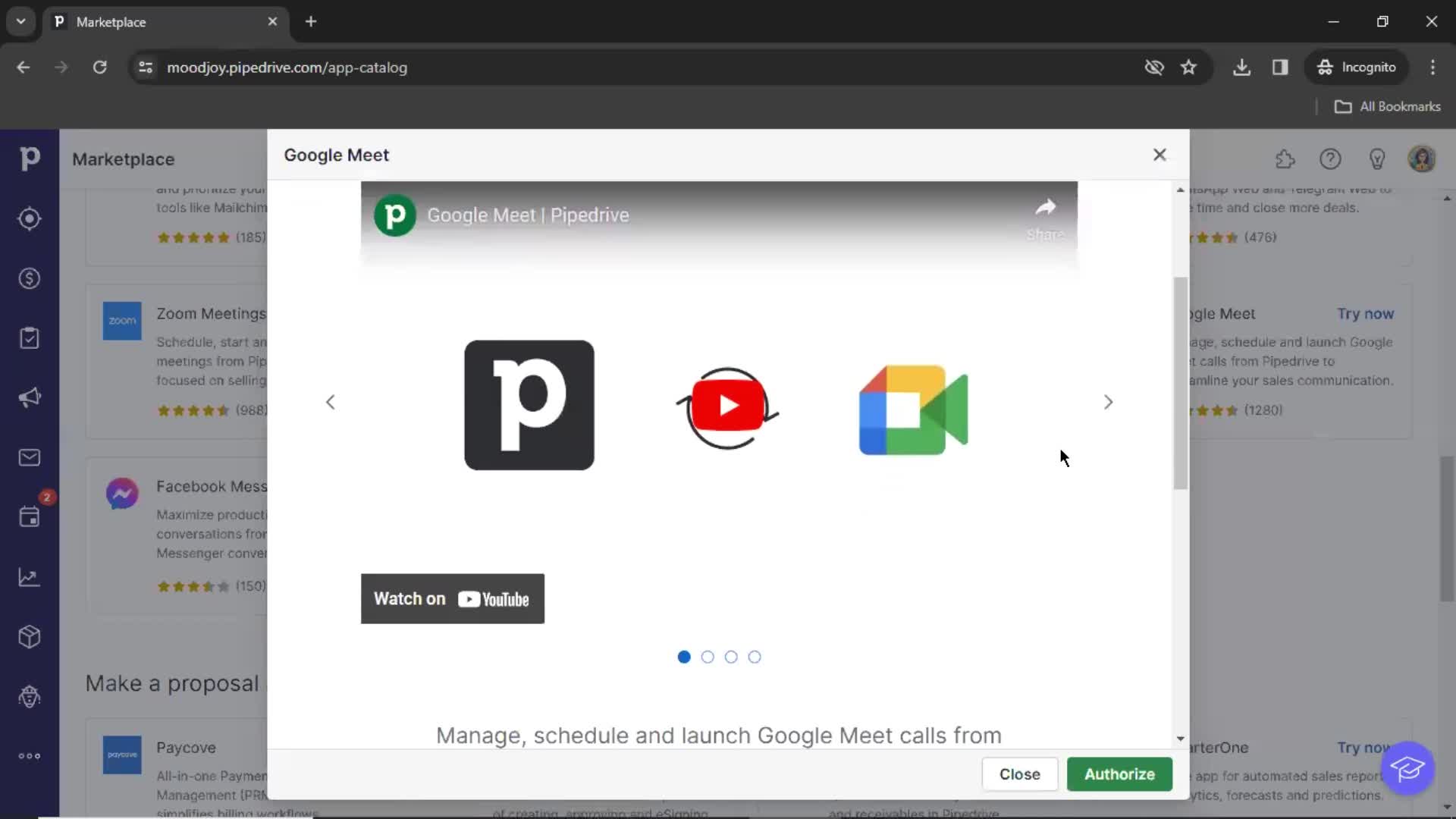Select the second carousel dot indicator
Screen dimensions: 1456x819
coord(708,657)
